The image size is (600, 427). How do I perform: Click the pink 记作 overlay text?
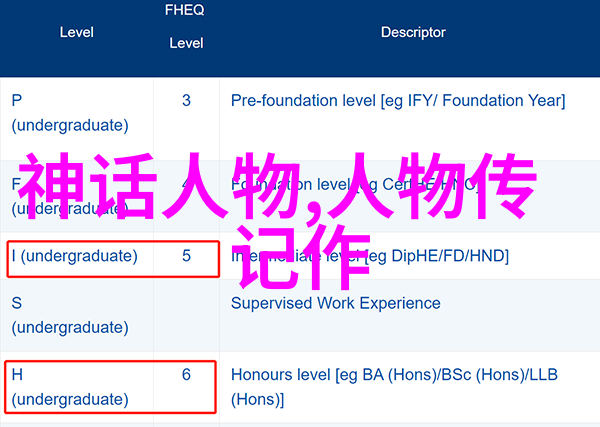[x=303, y=257]
